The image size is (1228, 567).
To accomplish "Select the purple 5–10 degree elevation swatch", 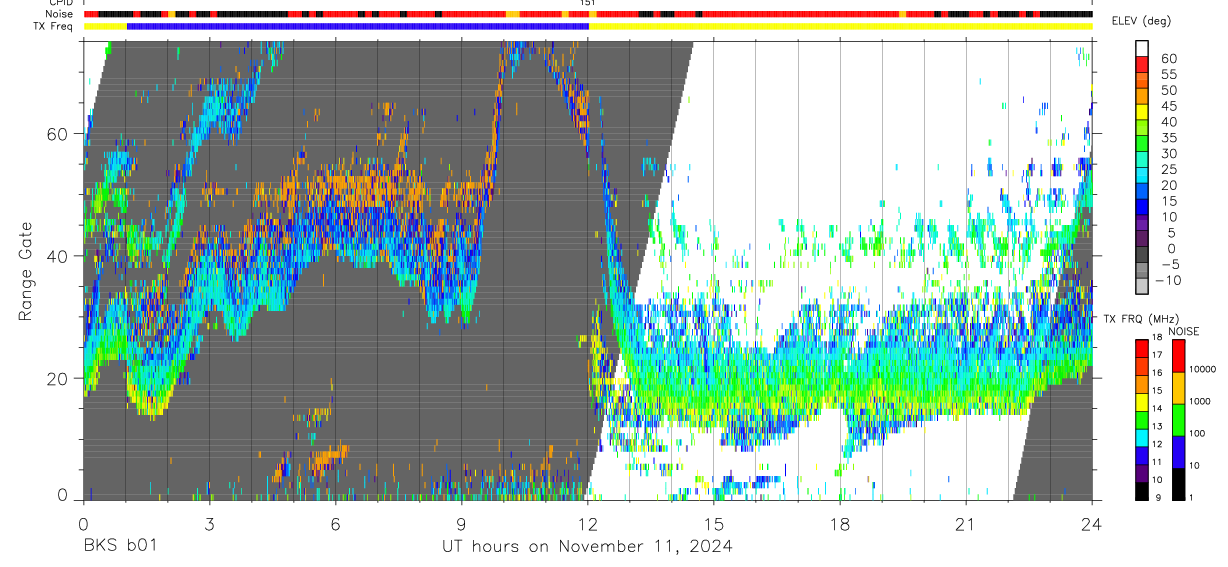I will click(1142, 223).
